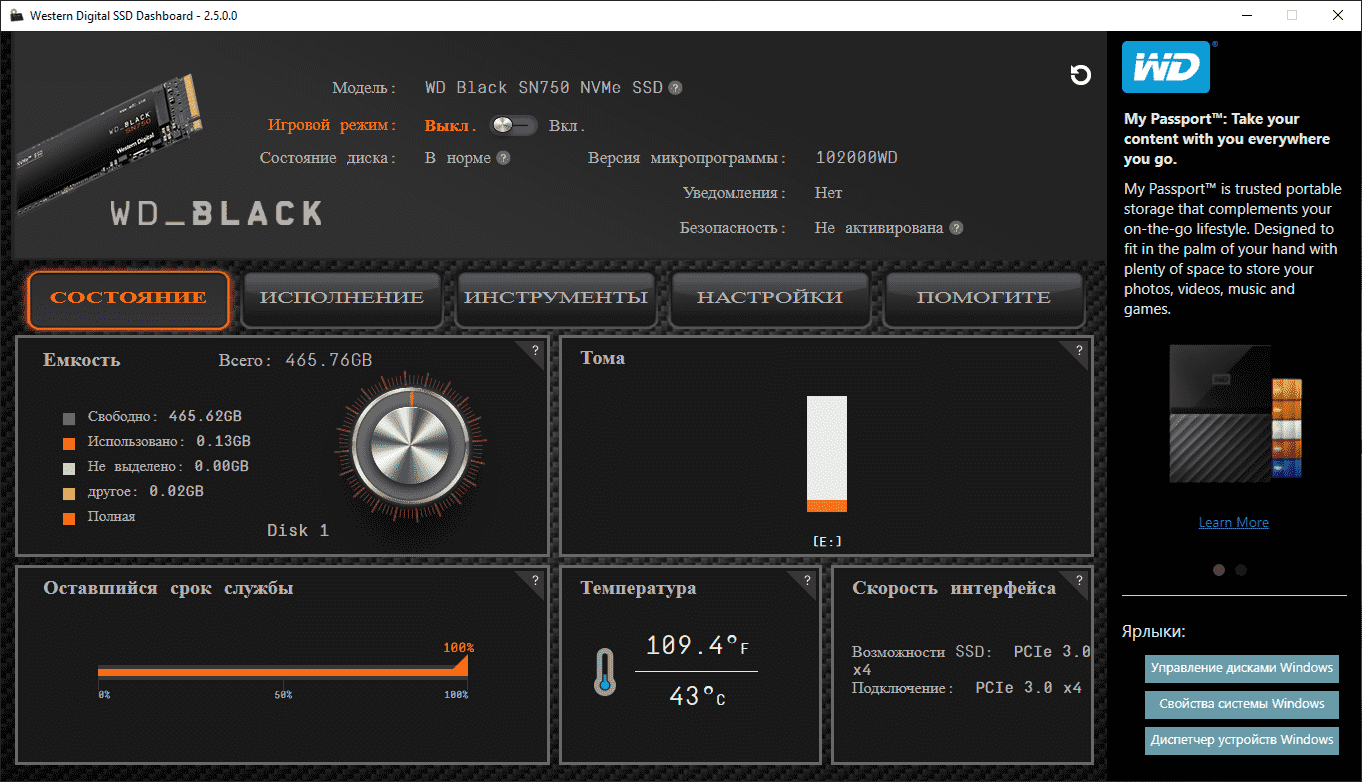
Task: Click the refresh icon at top right
Action: click(1080, 75)
